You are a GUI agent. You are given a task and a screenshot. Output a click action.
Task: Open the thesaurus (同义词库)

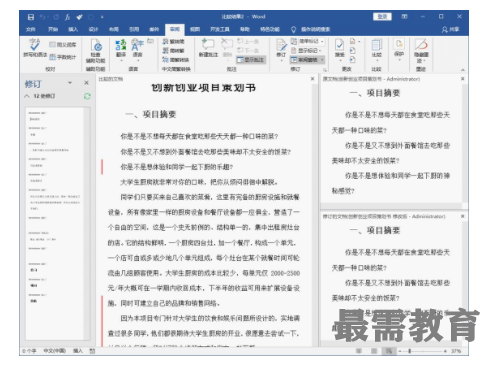(63, 44)
